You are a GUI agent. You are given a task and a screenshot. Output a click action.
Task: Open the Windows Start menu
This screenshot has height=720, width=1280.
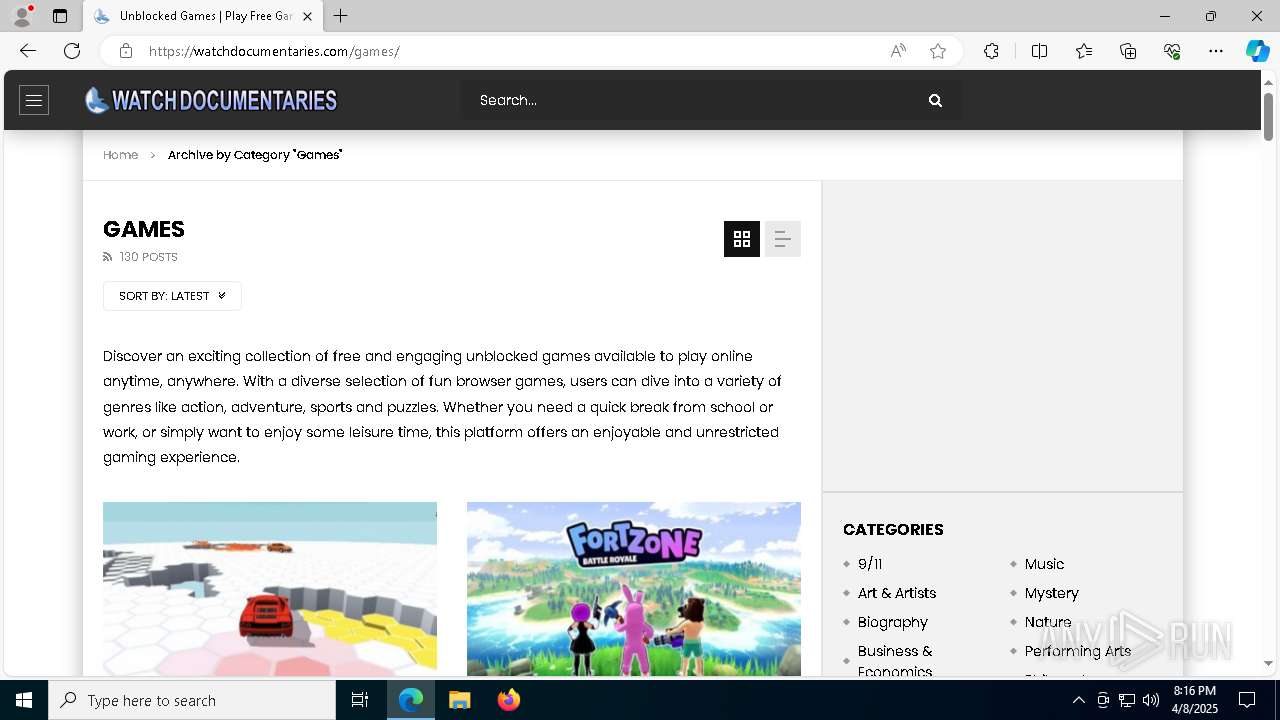click(24, 700)
